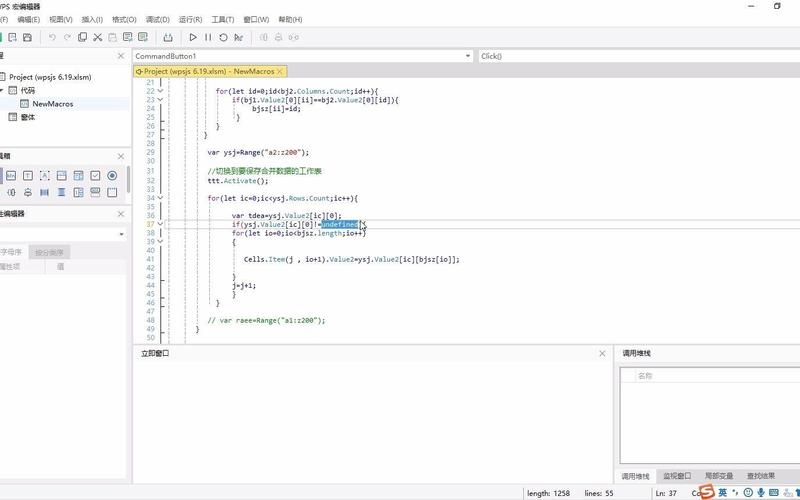Close the project panel

point(121,56)
